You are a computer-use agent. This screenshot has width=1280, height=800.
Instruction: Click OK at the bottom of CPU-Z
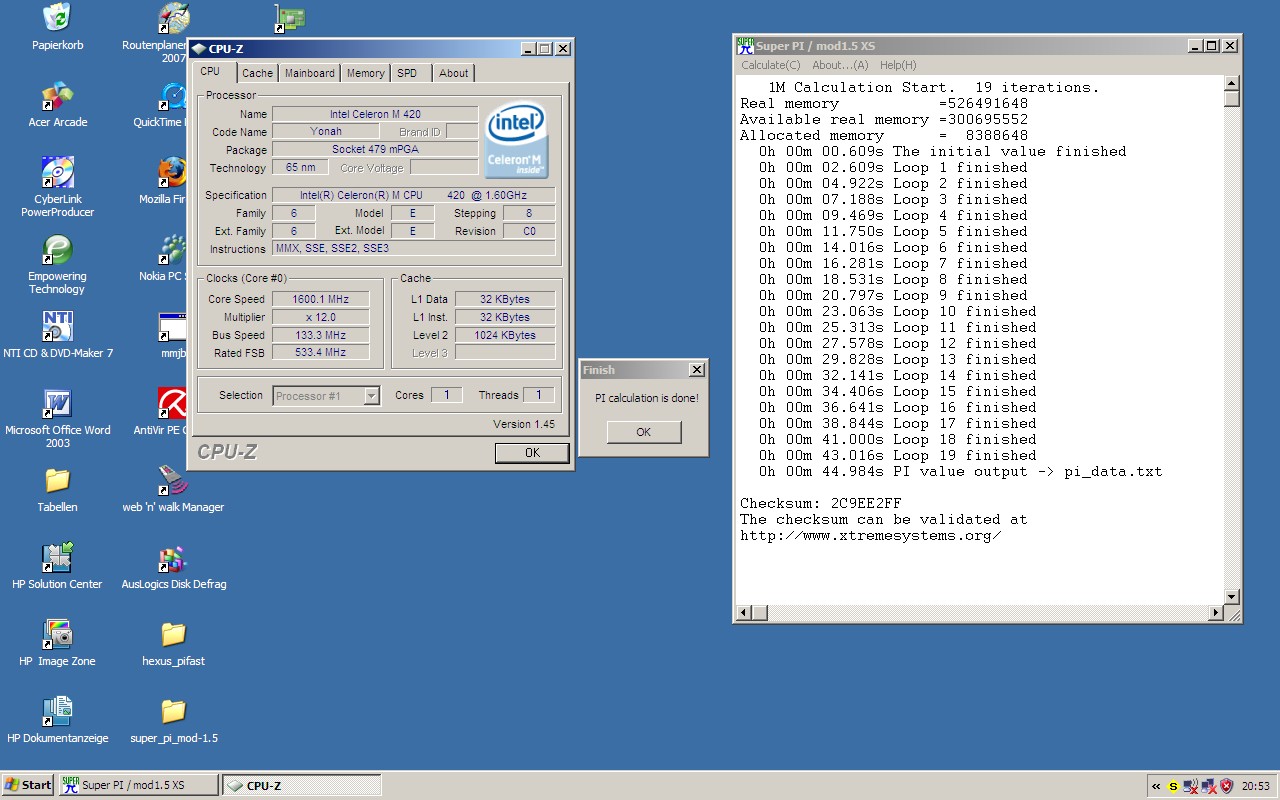point(532,453)
